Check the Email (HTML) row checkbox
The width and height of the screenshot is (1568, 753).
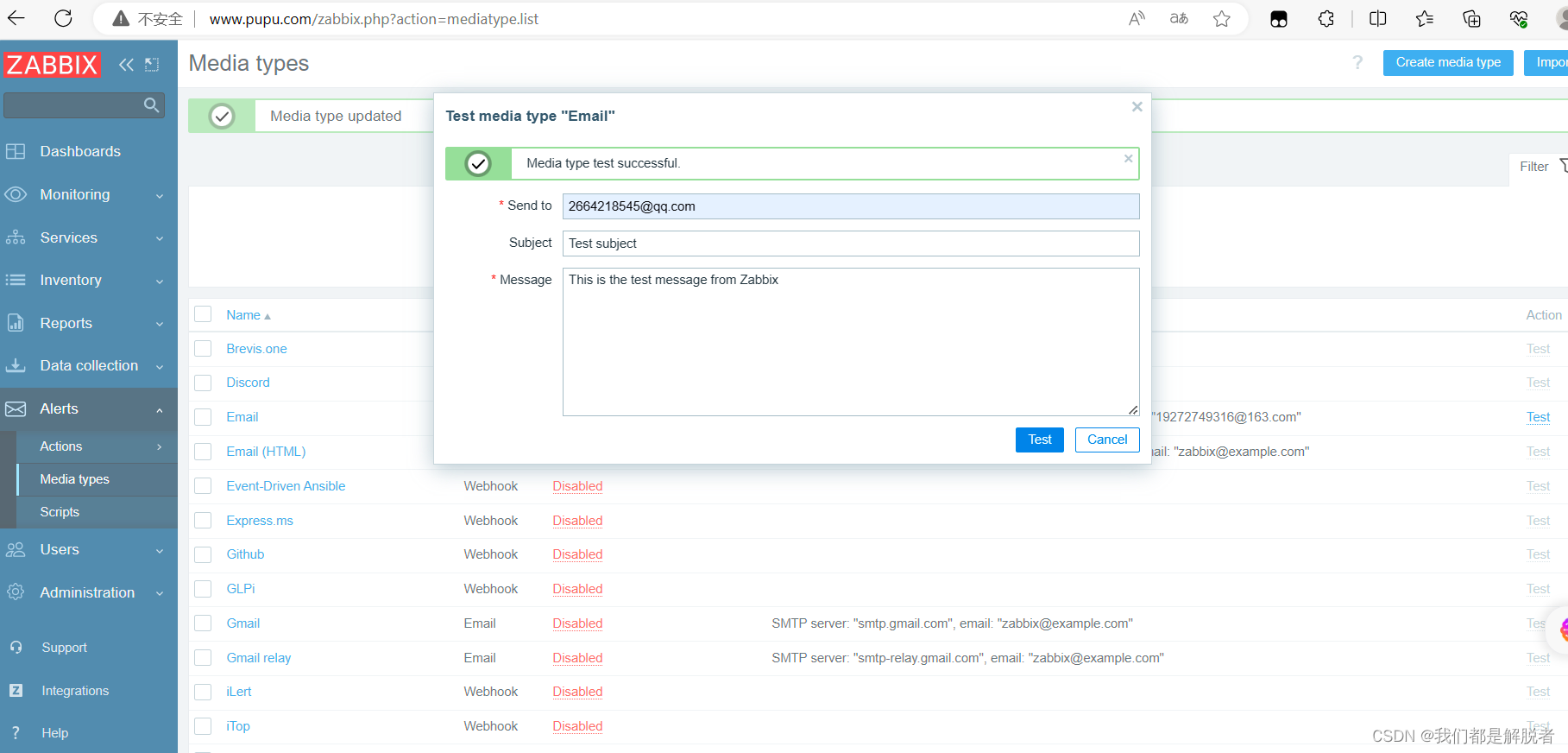203,452
